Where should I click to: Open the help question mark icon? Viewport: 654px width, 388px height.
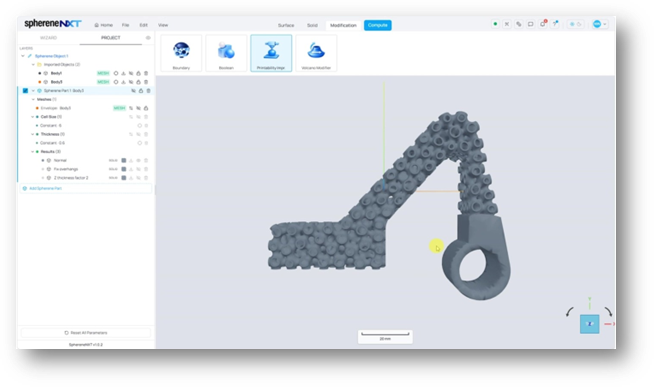555,24
